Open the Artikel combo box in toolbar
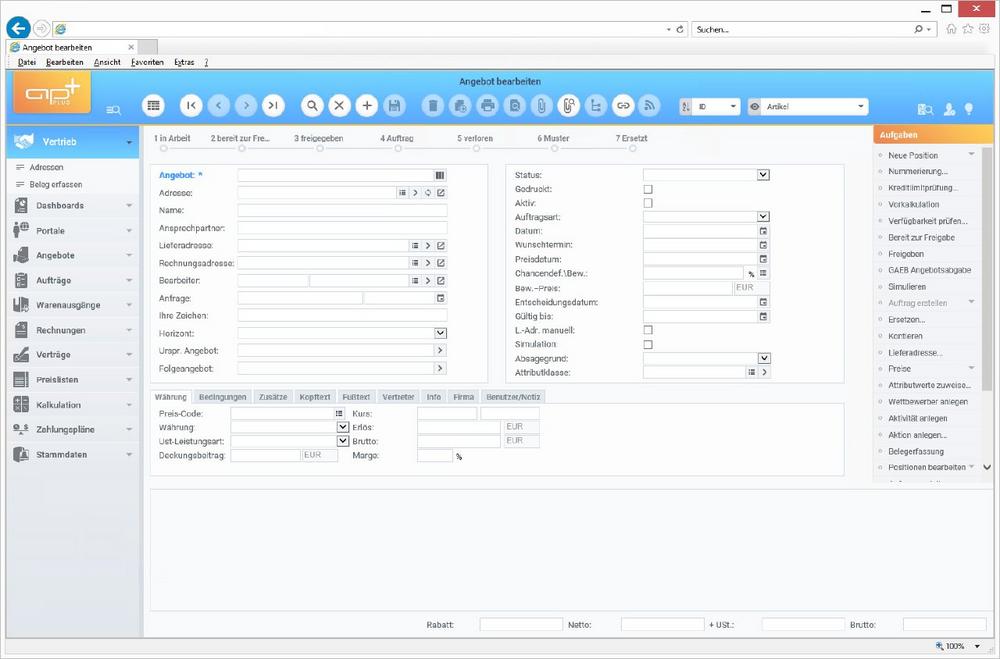Viewport: 1000px width, 659px height. (860, 106)
